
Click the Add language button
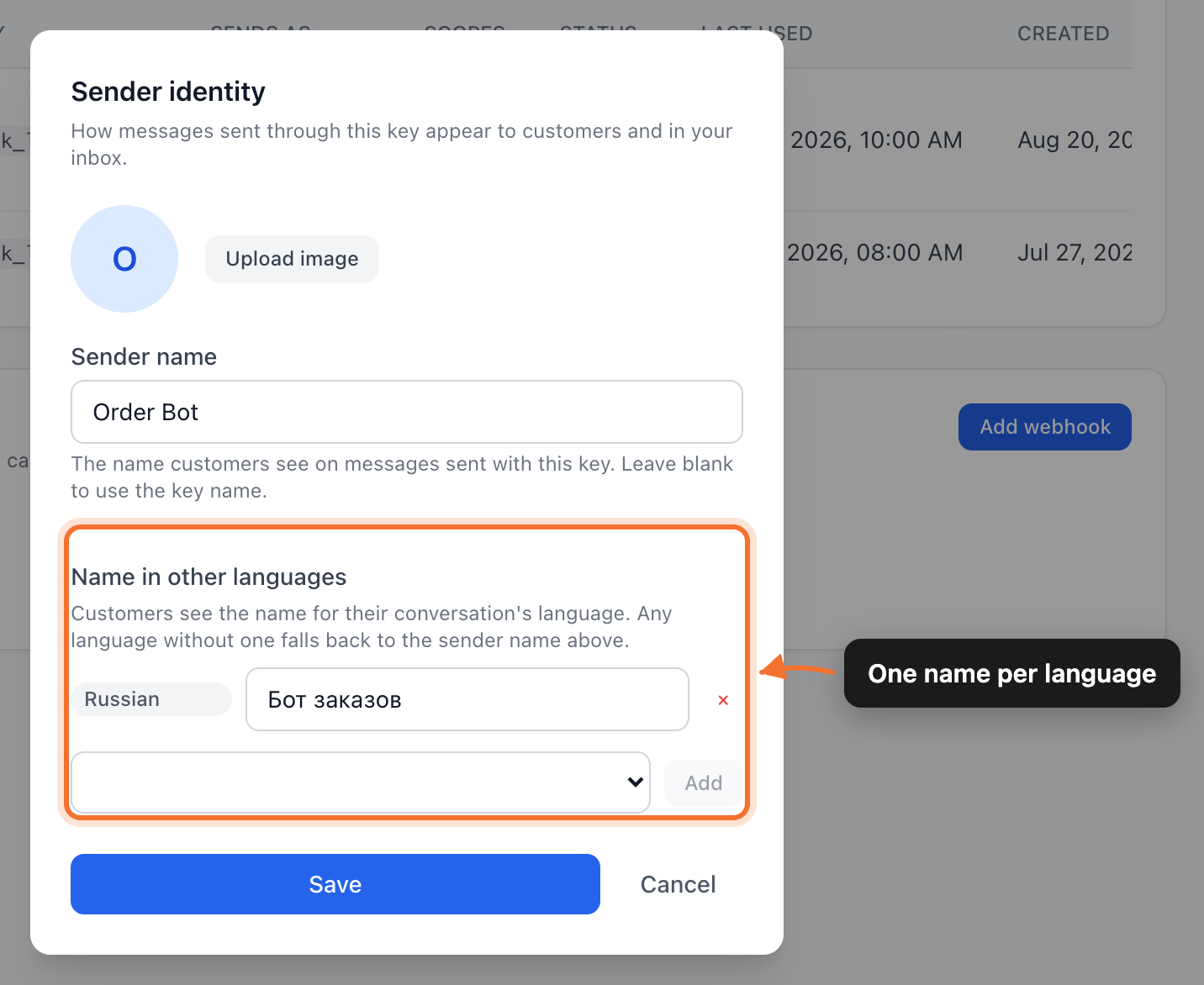(x=704, y=783)
